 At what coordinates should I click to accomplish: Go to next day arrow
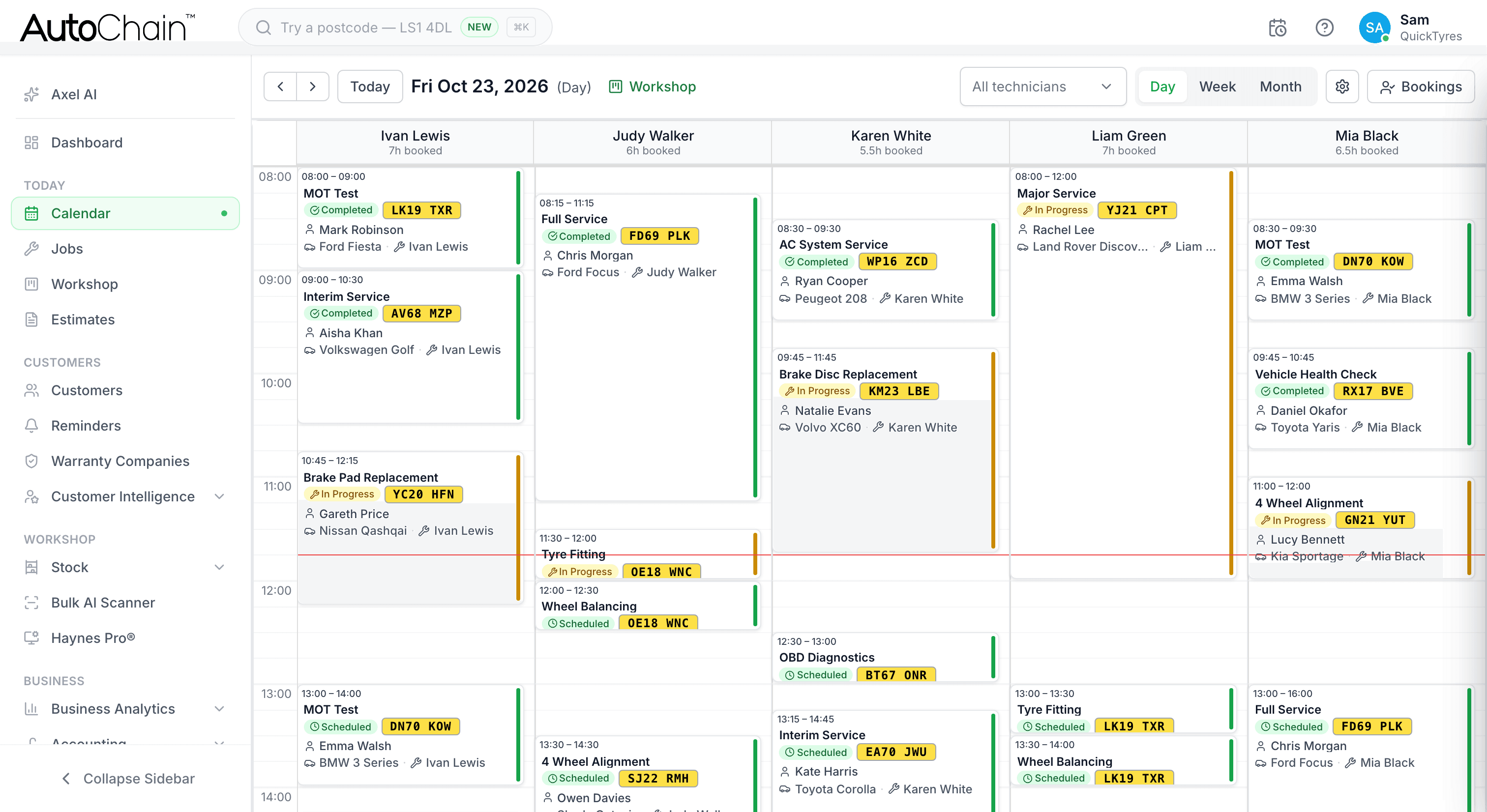point(312,87)
